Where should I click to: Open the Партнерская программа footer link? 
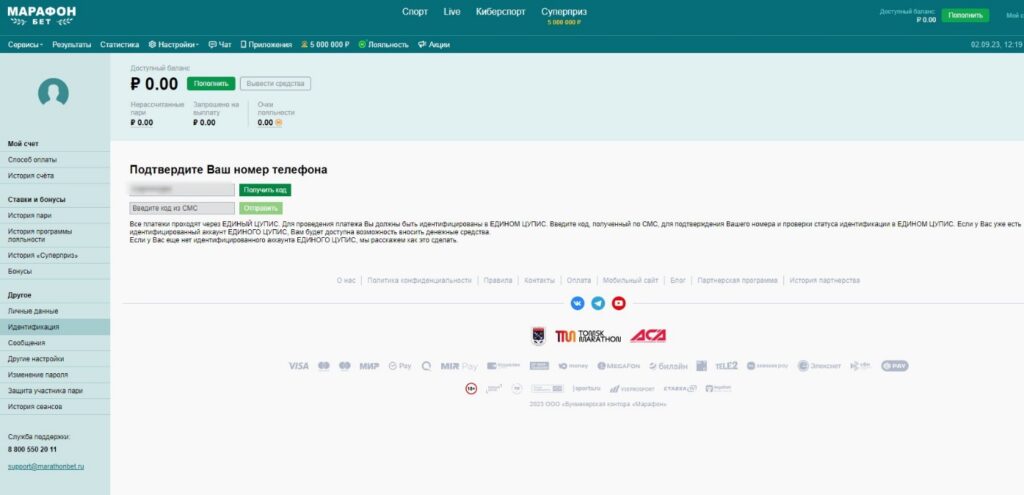[737, 280]
